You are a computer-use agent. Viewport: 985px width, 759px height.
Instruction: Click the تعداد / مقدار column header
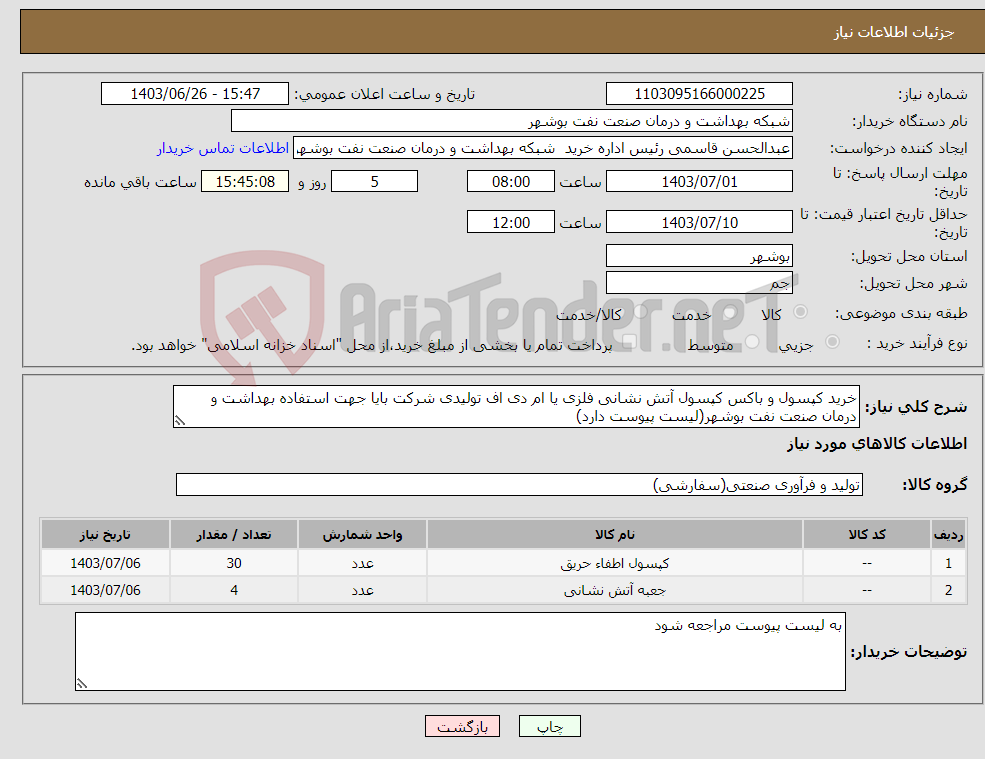234,535
